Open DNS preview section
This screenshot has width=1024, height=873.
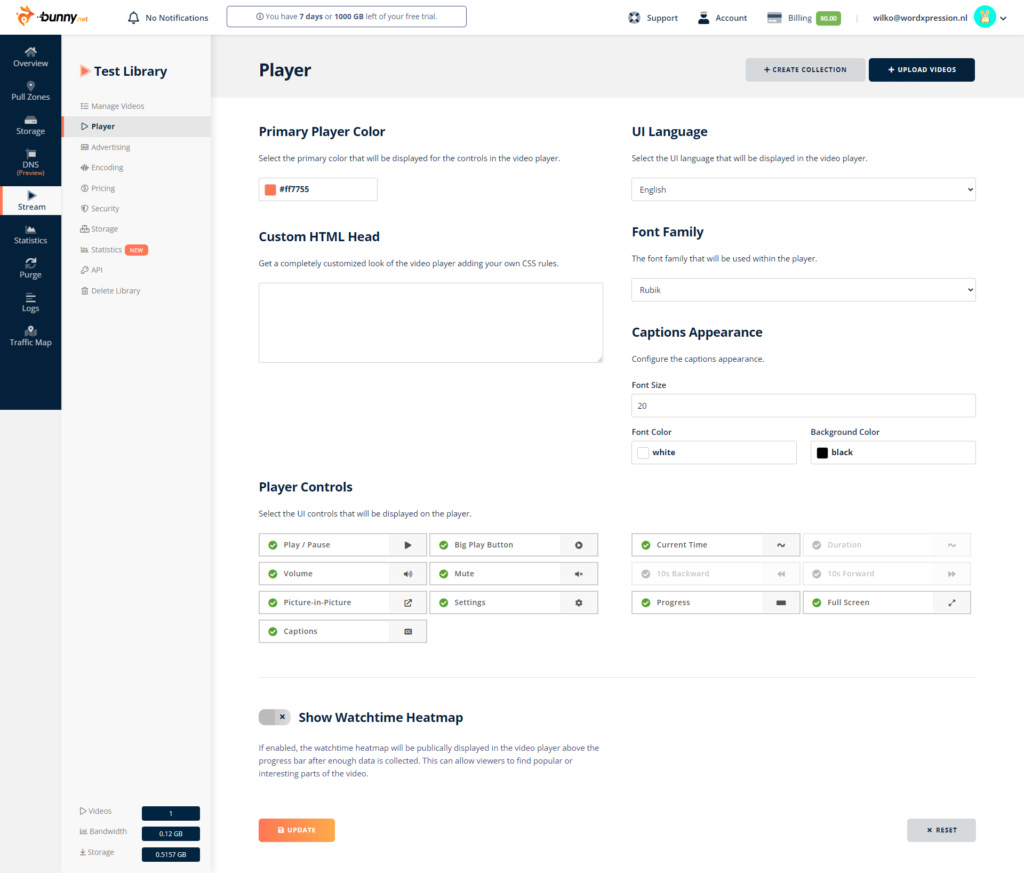pos(31,163)
